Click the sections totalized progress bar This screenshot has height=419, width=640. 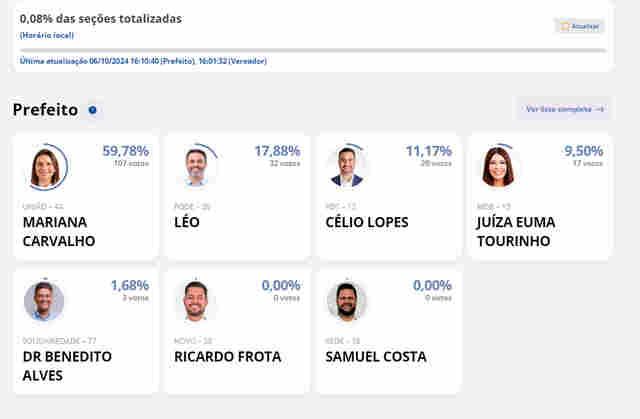tap(313, 50)
